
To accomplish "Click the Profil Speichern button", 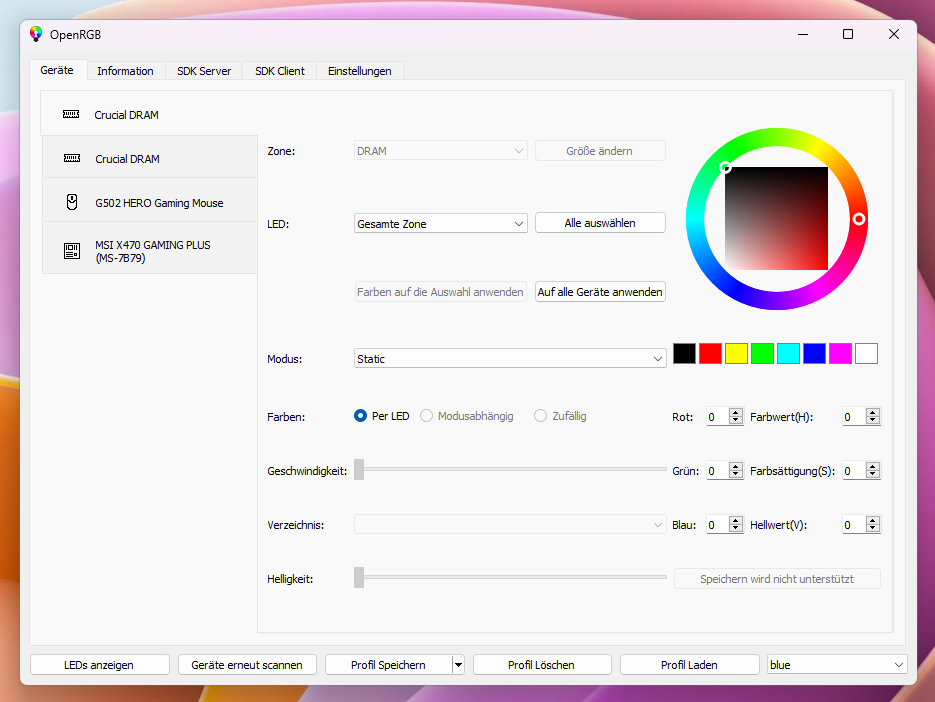I will pyautogui.click(x=388, y=664).
